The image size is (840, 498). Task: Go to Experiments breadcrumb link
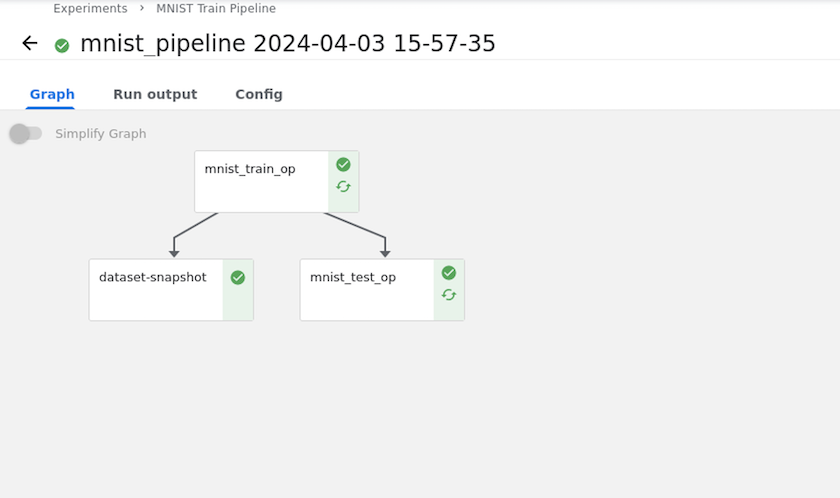[90, 9]
